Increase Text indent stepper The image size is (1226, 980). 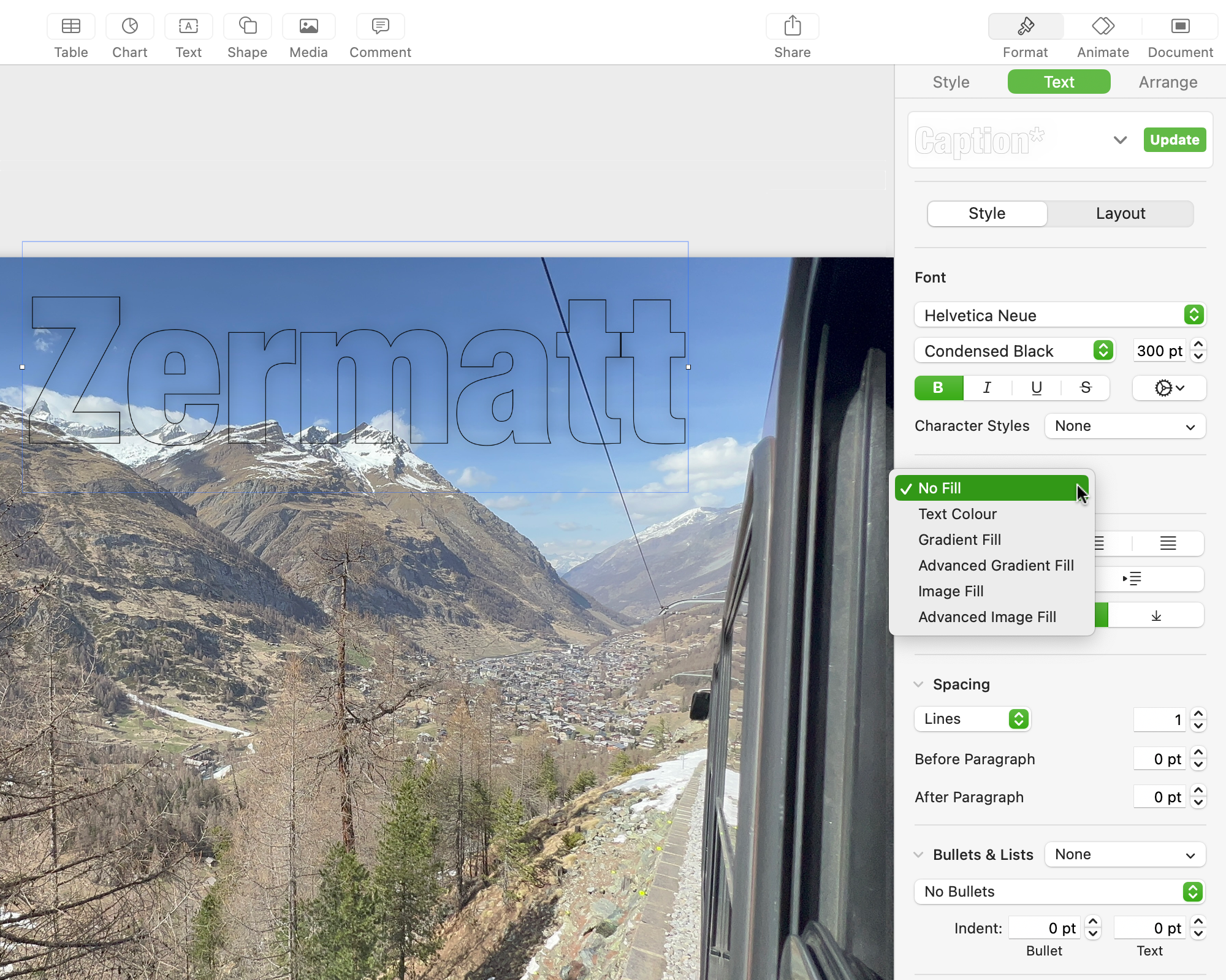(x=1198, y=922)
